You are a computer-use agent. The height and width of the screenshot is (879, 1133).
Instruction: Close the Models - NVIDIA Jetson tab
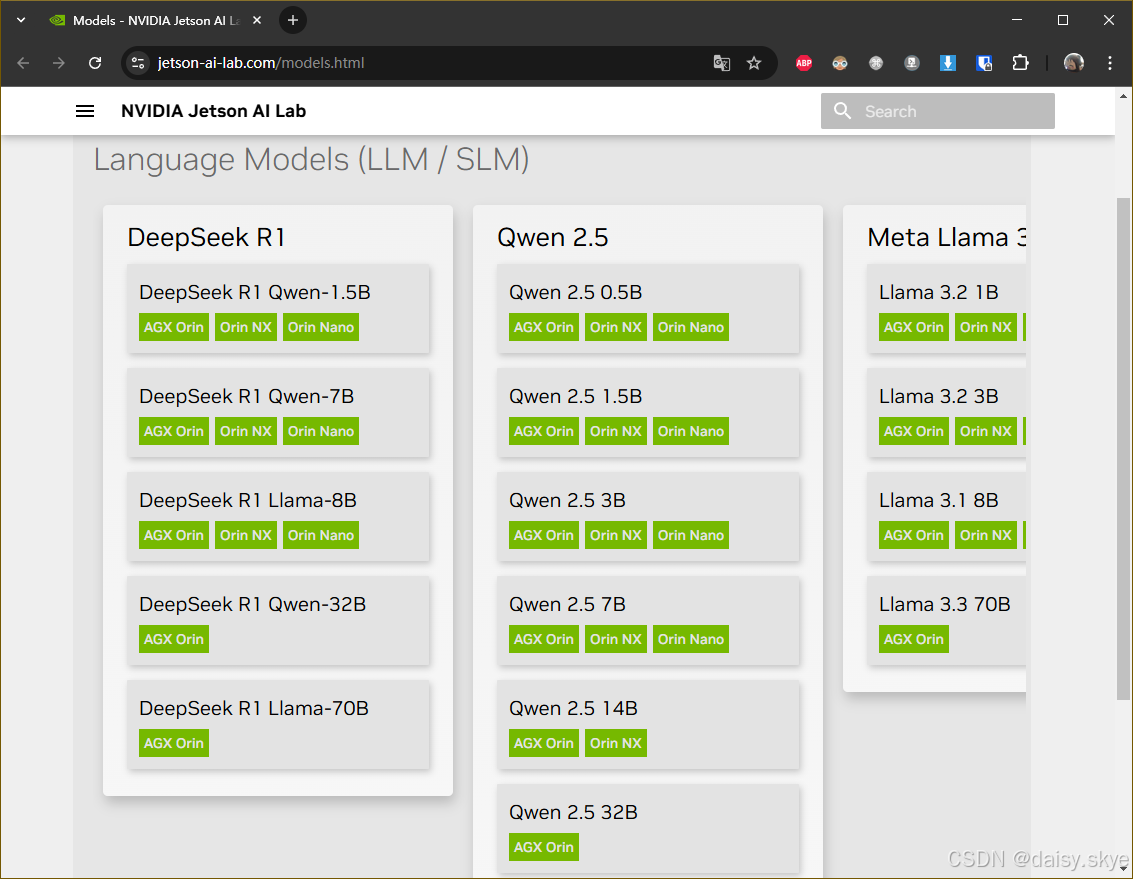[x=257, y=20]
